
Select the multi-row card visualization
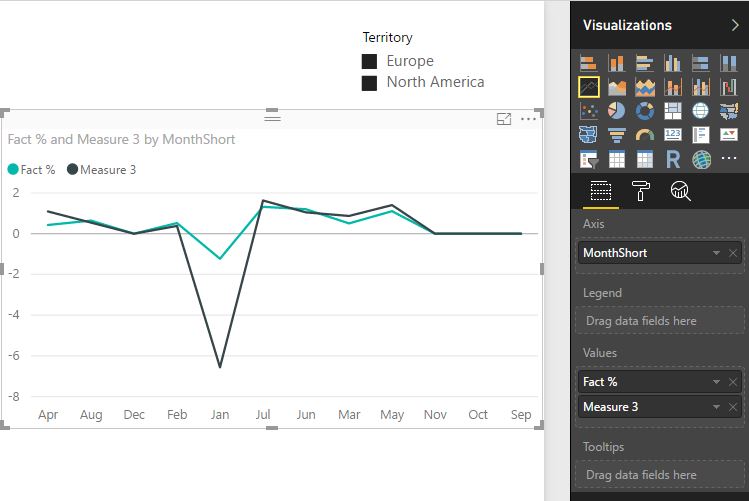(700, 135)
